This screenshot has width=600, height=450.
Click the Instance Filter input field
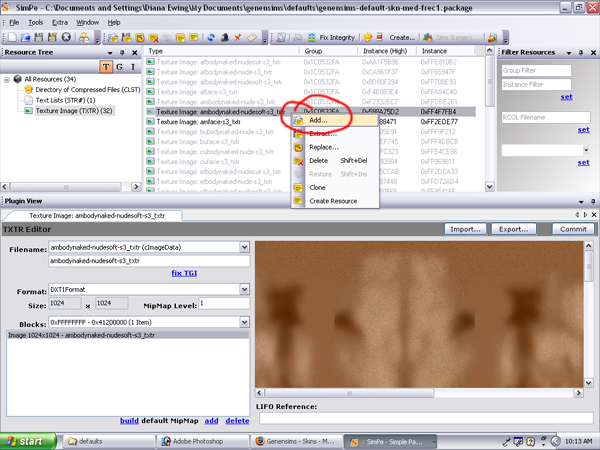(x=536, y=85)
